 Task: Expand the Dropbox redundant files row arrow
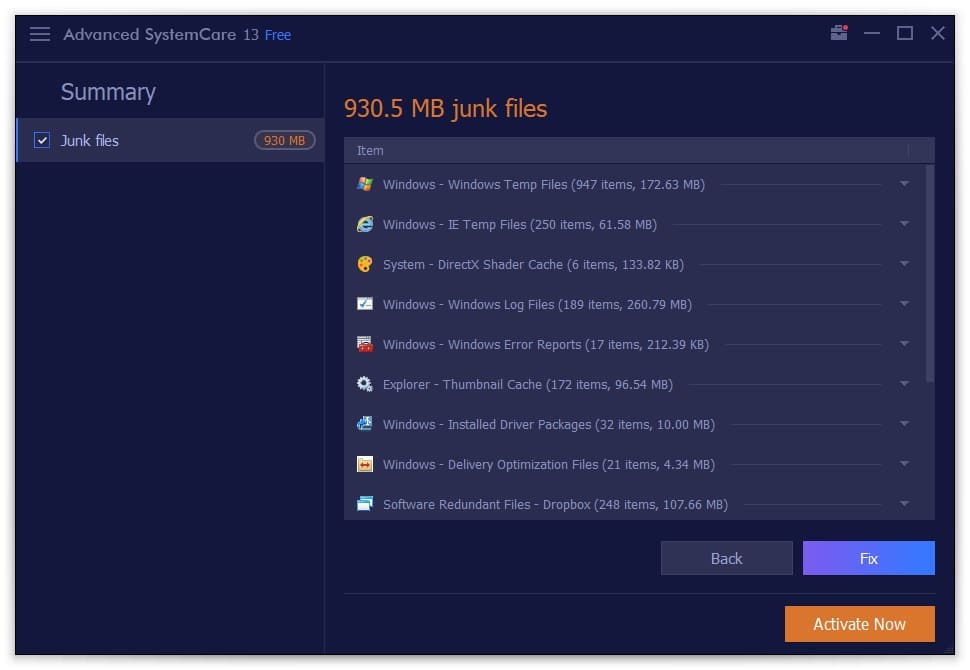tap(904, 504)
